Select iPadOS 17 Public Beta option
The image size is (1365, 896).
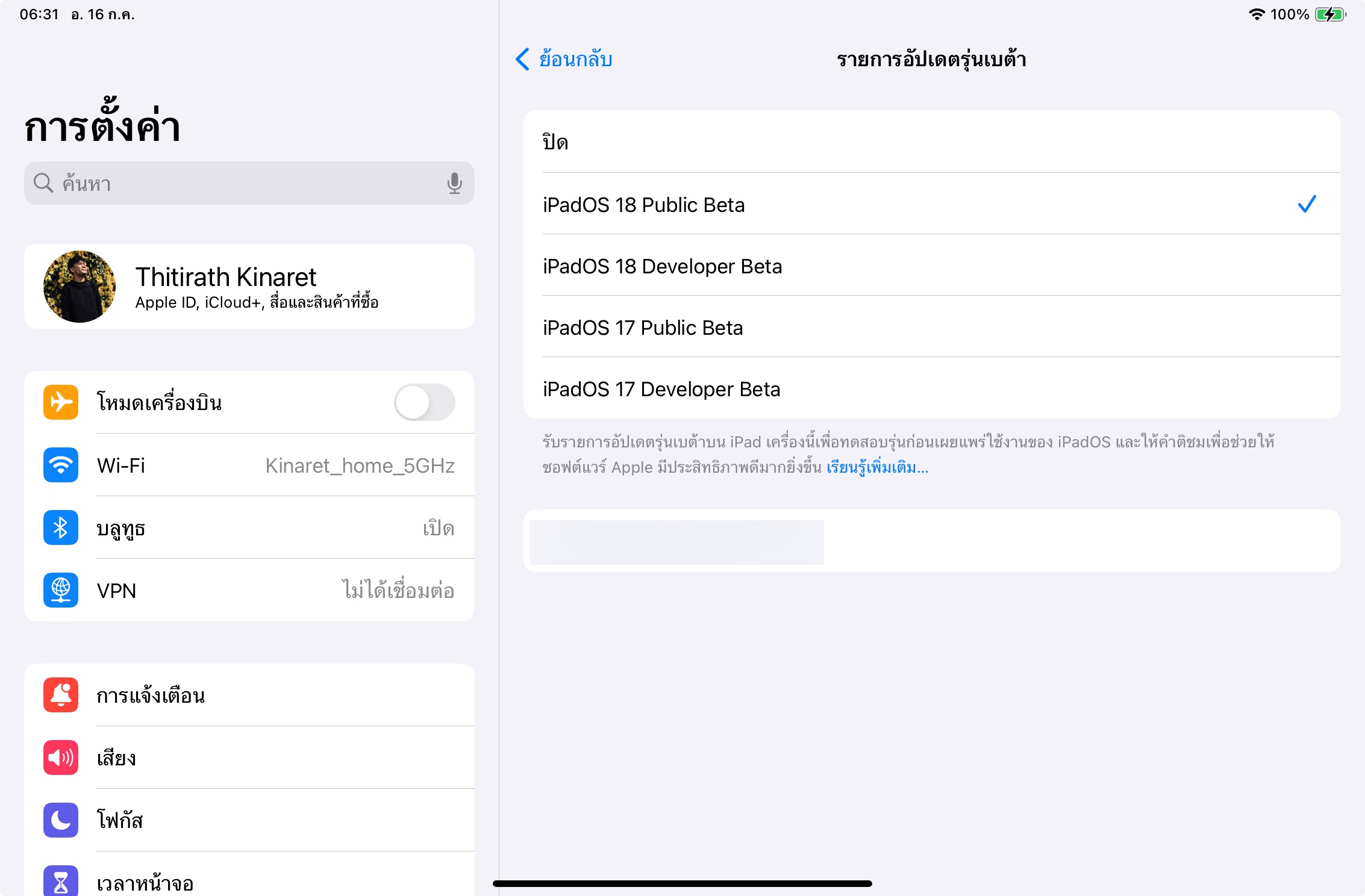click(x=643, y=328)
